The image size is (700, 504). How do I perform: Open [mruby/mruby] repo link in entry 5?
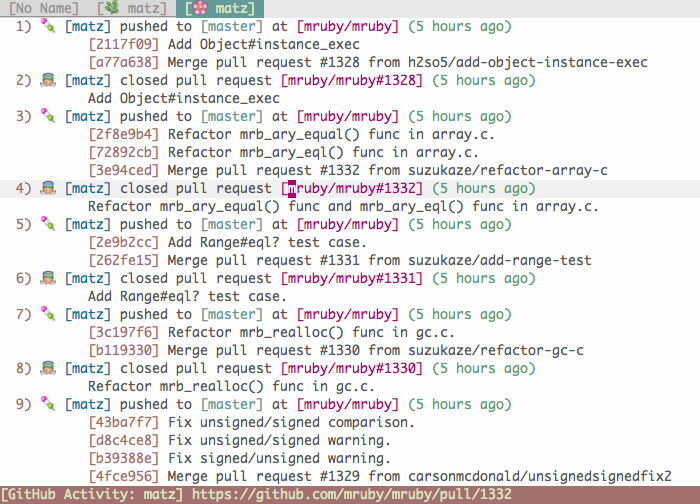pos(348,225)
